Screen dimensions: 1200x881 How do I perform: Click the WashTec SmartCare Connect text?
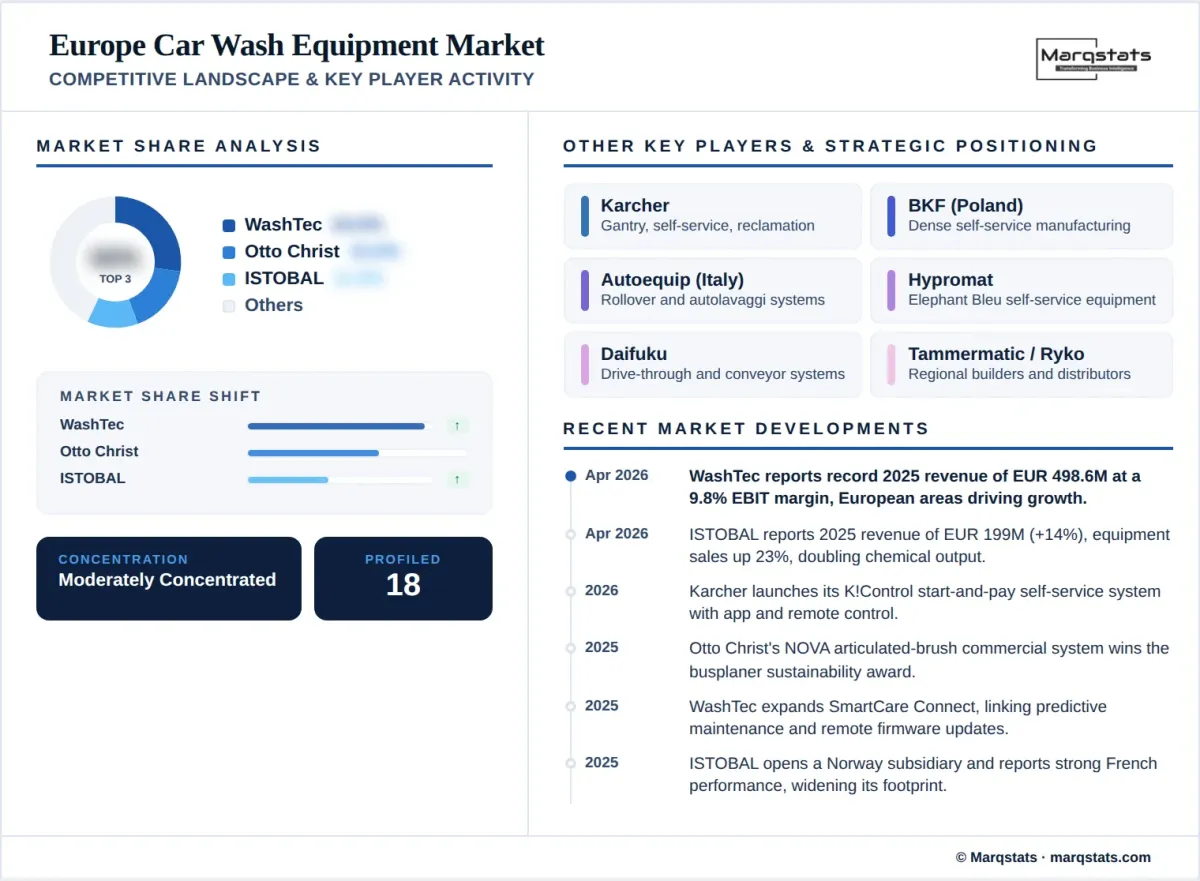[x=898, y=717]
